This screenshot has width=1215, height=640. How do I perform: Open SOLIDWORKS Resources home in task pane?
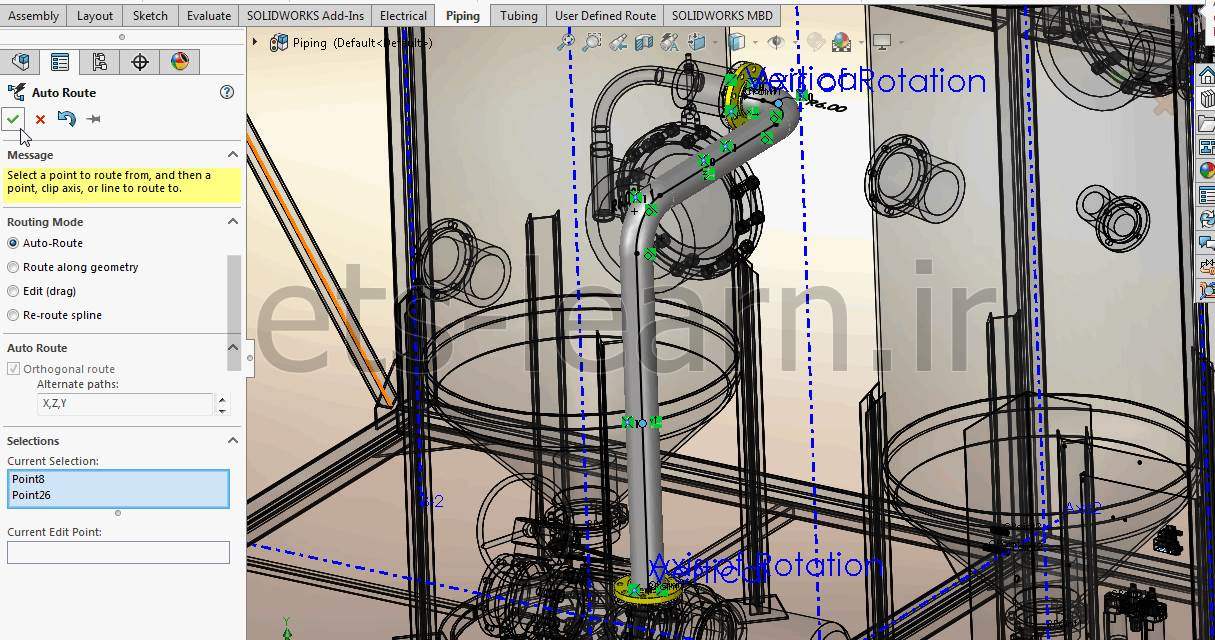point(1206,77)
